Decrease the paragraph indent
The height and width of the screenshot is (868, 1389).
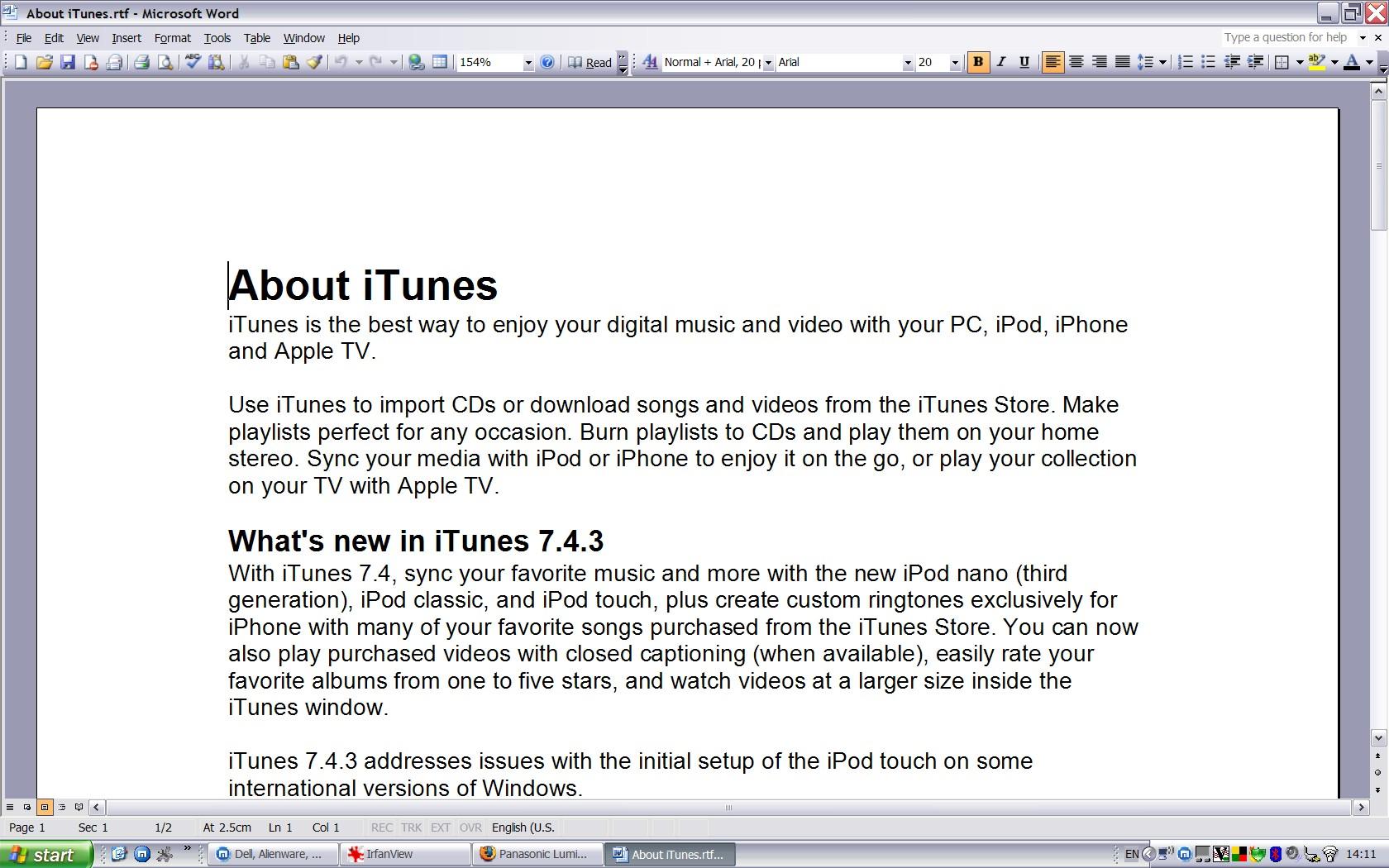click(1232, 62)
